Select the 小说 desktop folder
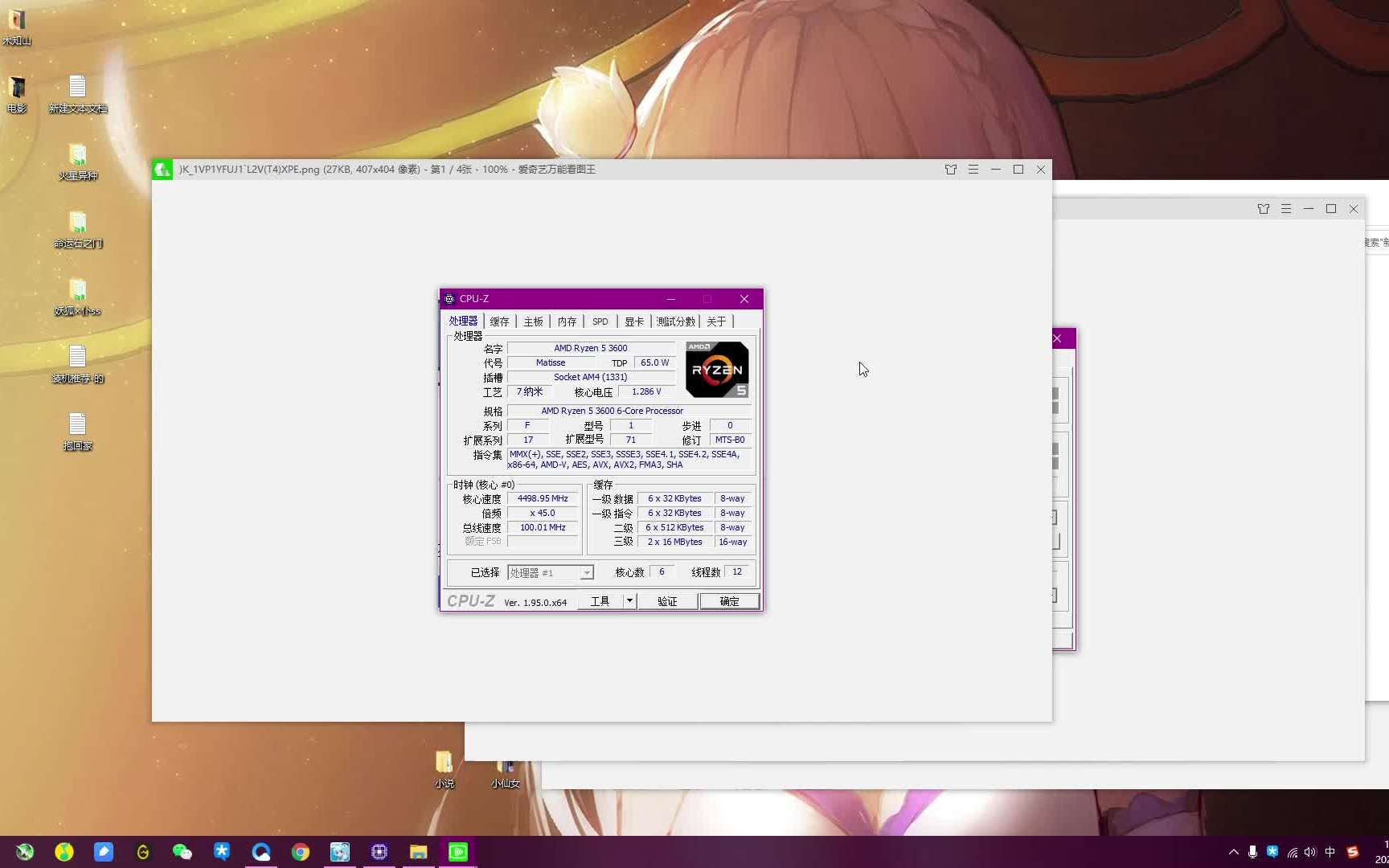The height and width of the screenshot is (868, 1389). point(444,769)
